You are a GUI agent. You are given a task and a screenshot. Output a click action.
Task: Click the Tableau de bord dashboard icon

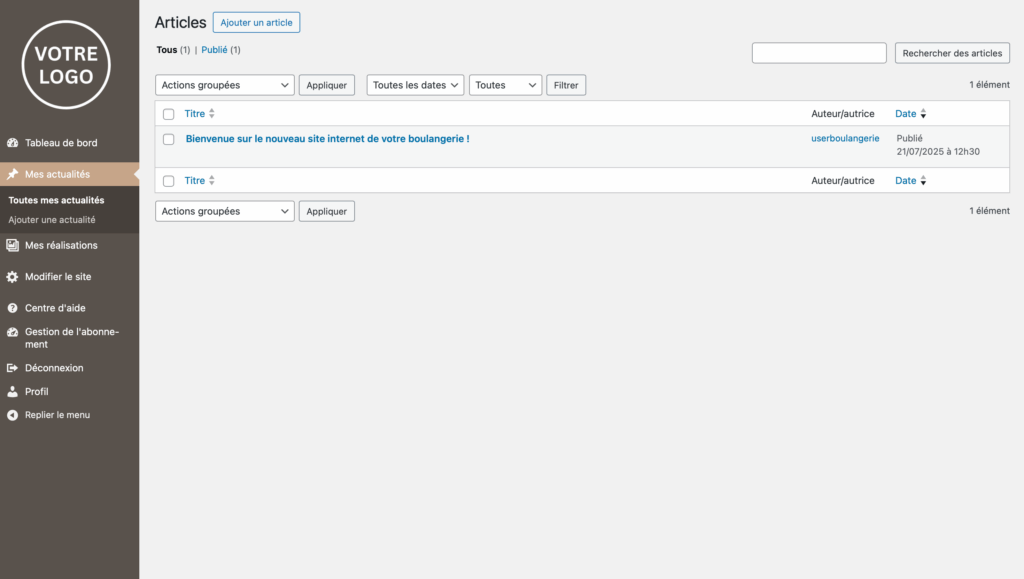[x=13, y=143]
